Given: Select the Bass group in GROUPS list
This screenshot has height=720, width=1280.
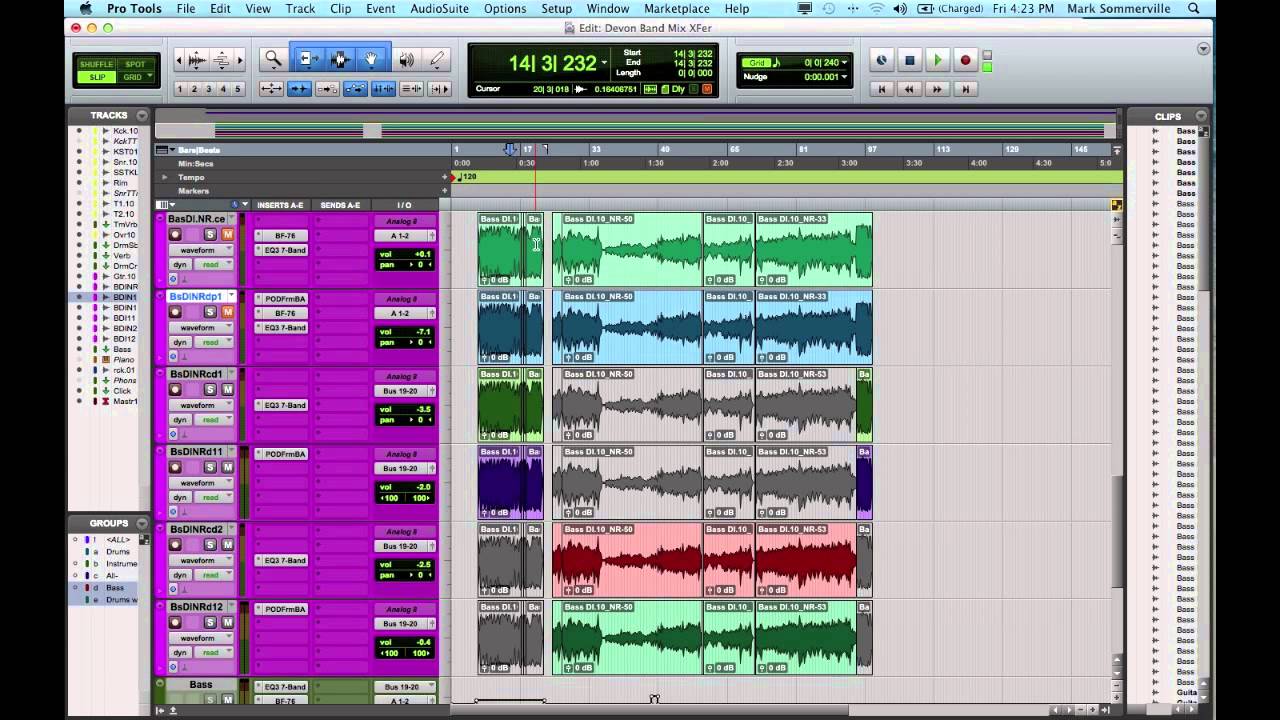Looking at the screenshot, I should tap(116, 588).
